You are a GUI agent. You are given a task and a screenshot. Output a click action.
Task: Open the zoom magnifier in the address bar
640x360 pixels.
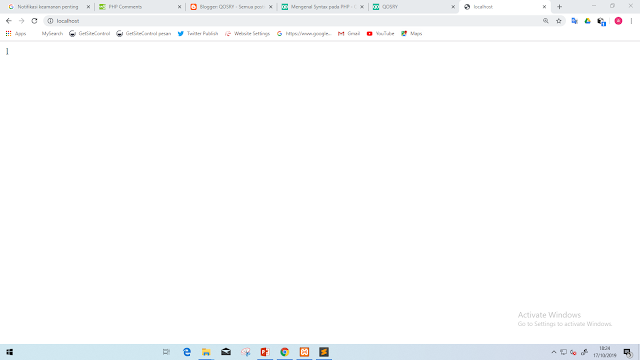pyautogui.click(x=546, y=21)
